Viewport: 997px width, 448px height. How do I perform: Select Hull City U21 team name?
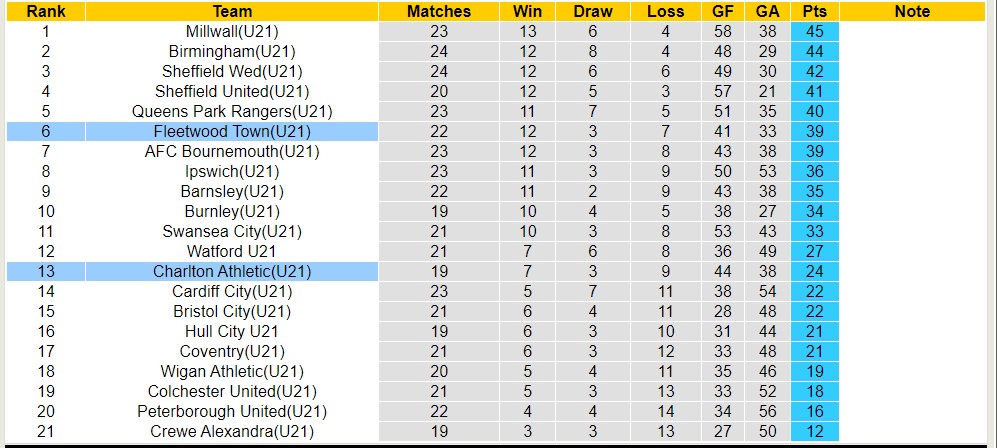pos(232,332)
